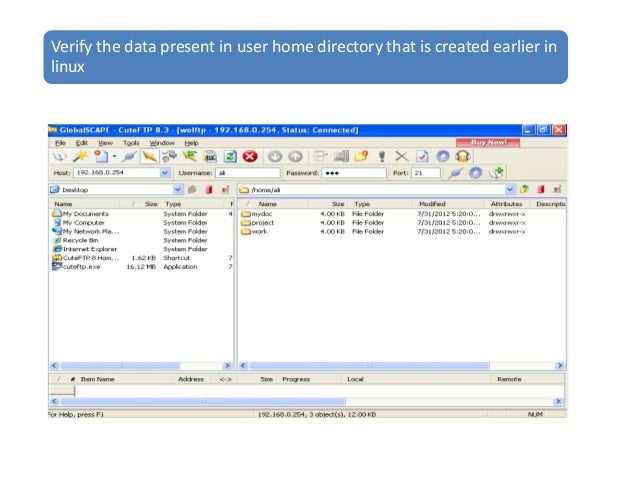Click the Upload arrow icon
Viewport: 638px width, 479px height.
point(295,156)
